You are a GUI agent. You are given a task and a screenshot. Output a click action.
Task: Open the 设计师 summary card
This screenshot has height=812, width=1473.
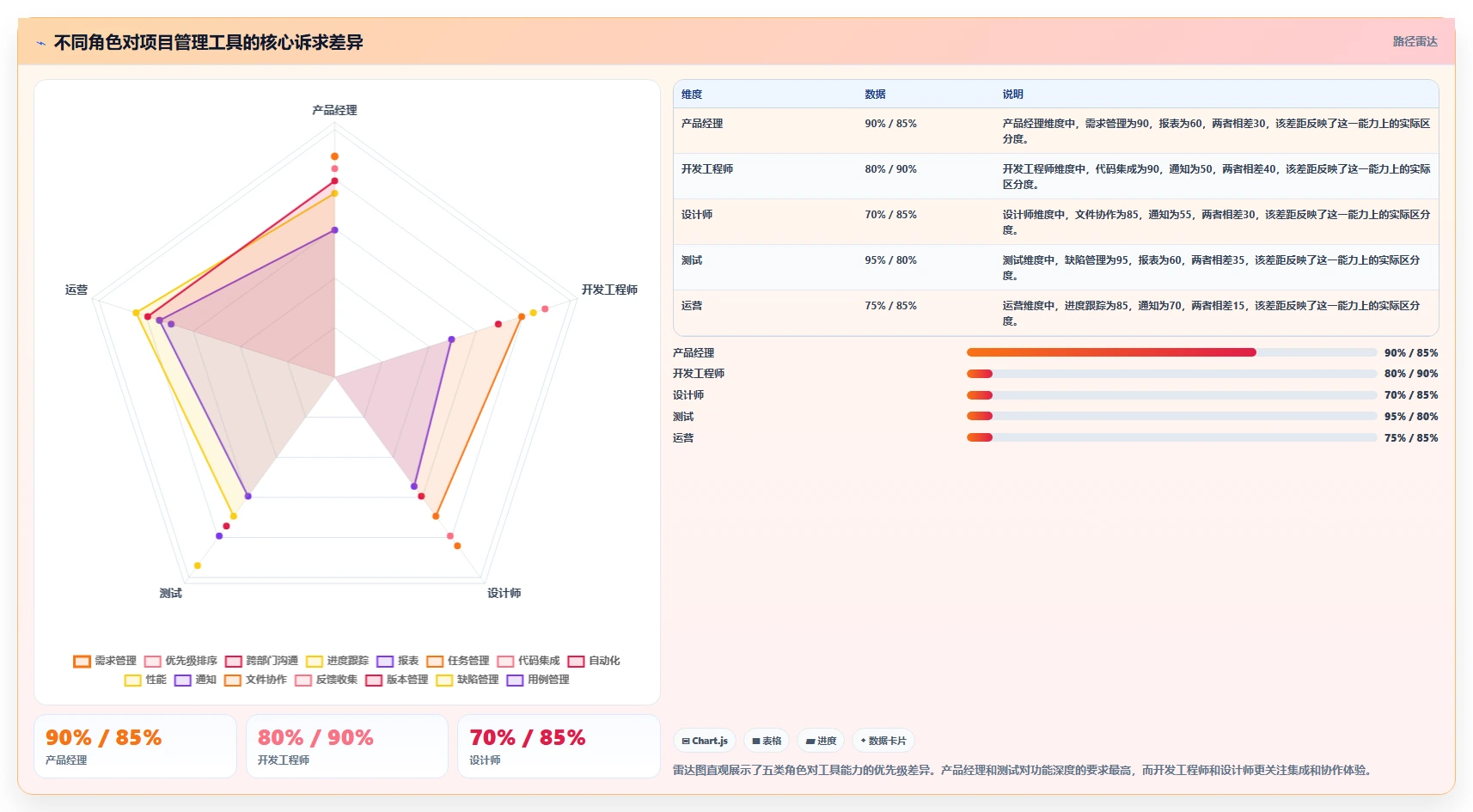click(559, 746)
